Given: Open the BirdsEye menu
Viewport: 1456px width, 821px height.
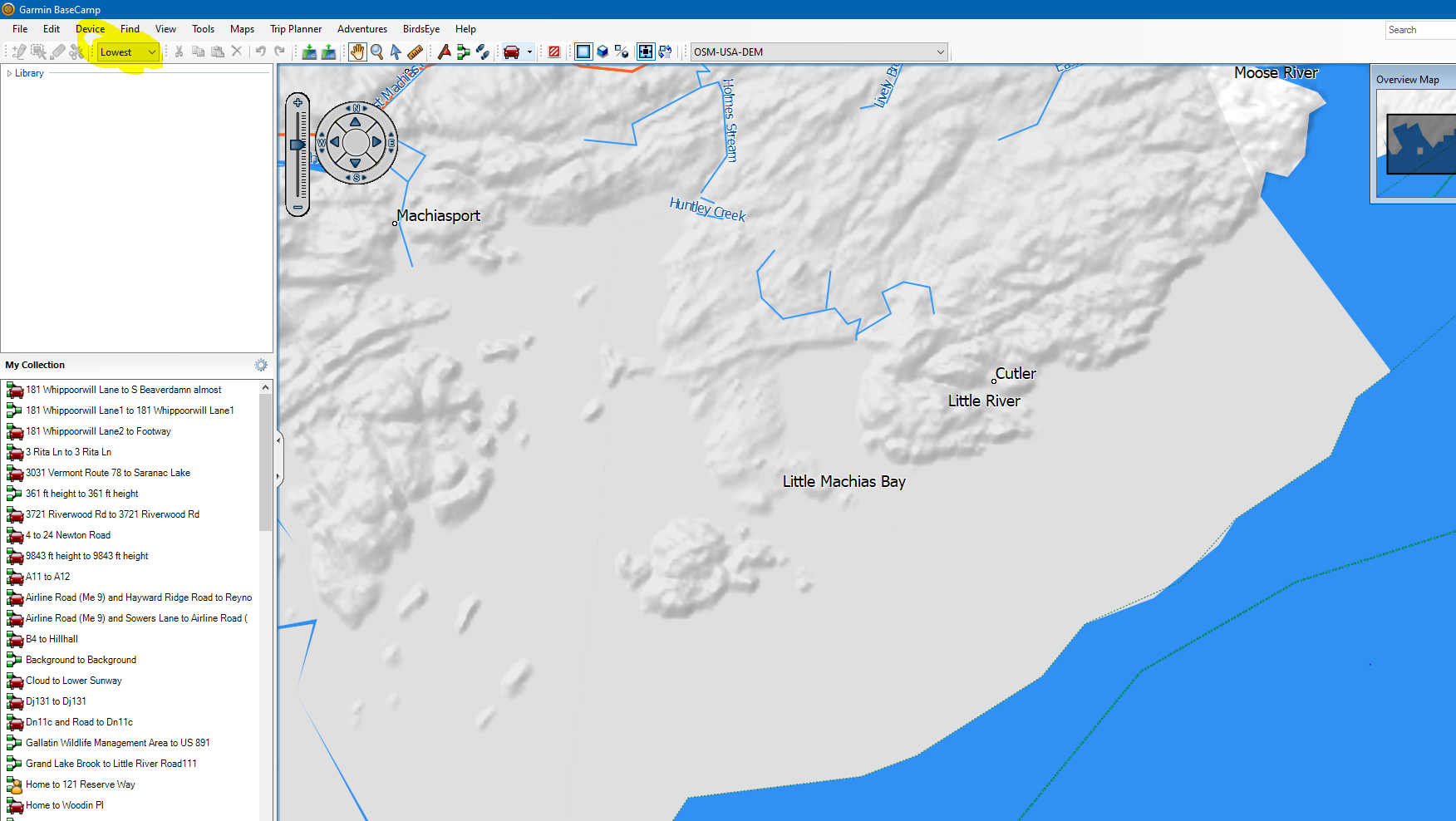Looking at the screenshot, I should pos(421,29).
